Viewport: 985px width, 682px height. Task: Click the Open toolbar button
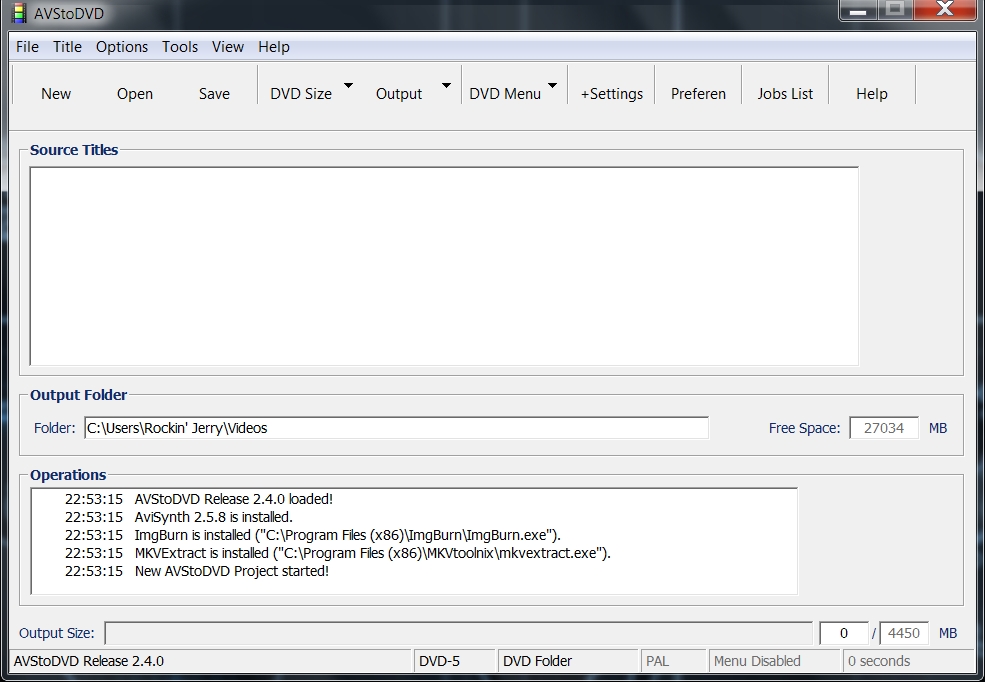coord(135,94)
